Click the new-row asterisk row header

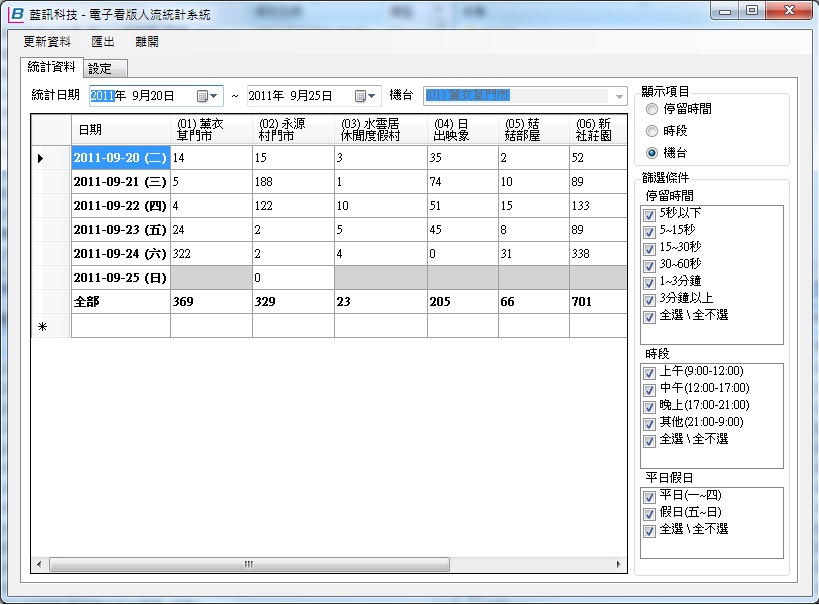(x=51, y=326)
